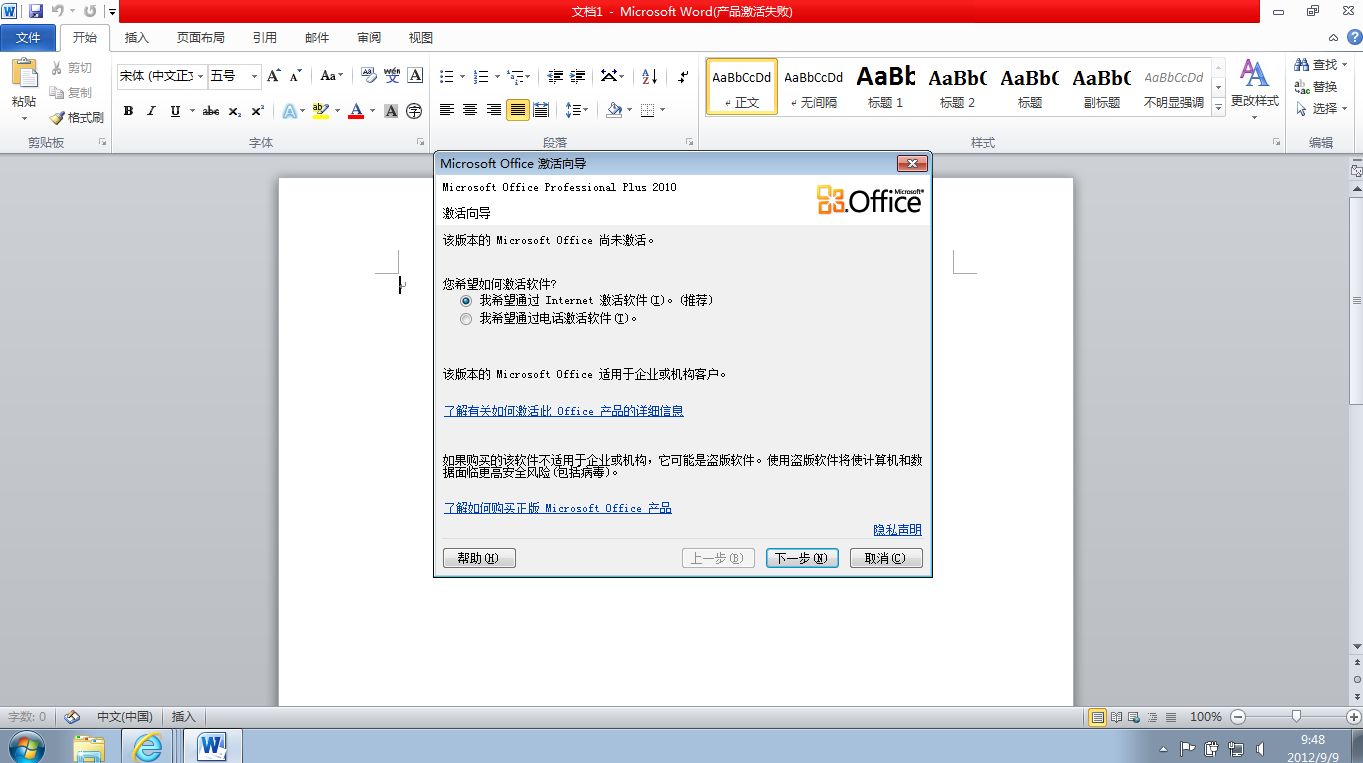1363x763 pixels.
Task: Align text to the right
Action: (493, 110)
